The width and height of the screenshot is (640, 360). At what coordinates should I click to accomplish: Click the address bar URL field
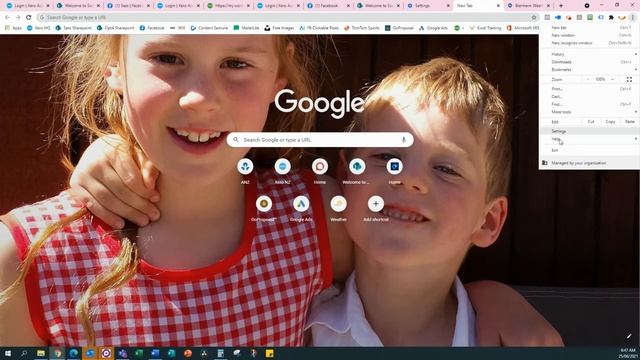tap(287, 18)
